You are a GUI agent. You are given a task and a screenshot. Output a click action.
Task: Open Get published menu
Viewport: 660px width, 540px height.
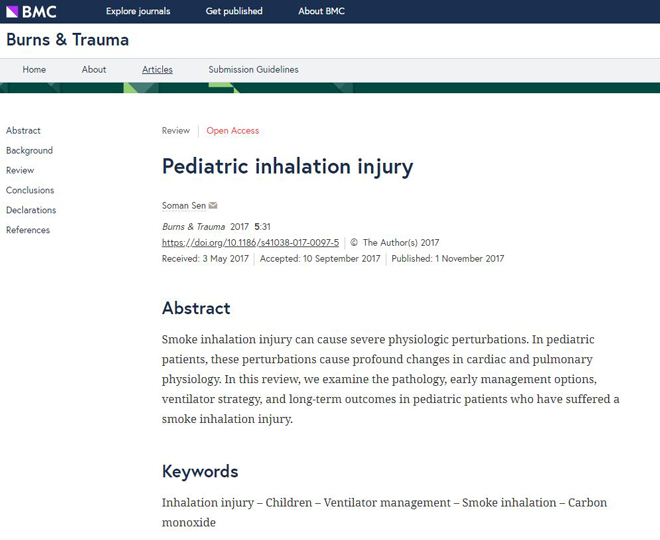click(234, 11)
